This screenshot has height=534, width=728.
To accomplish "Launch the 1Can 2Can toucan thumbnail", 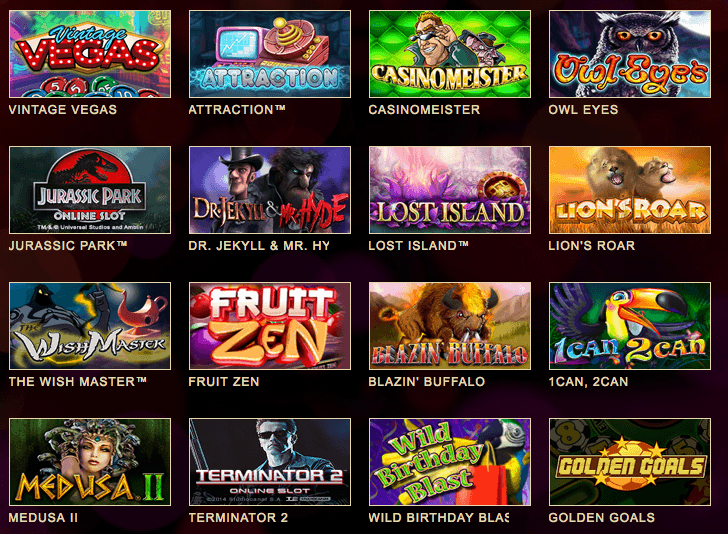I will [630, 326].
